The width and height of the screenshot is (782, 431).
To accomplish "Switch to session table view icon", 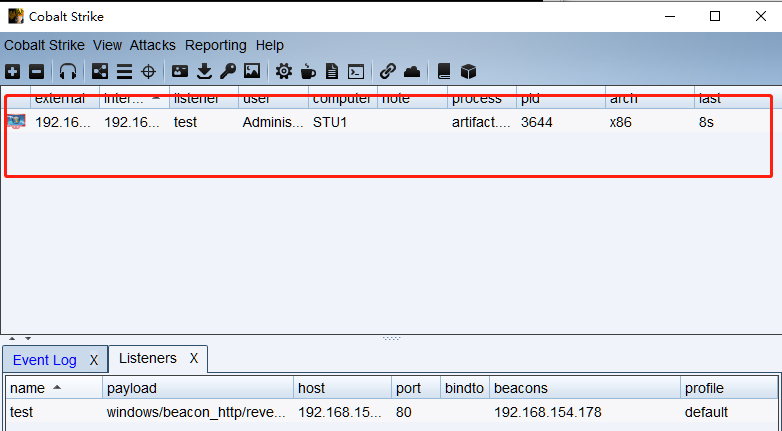I will [124, 72].
